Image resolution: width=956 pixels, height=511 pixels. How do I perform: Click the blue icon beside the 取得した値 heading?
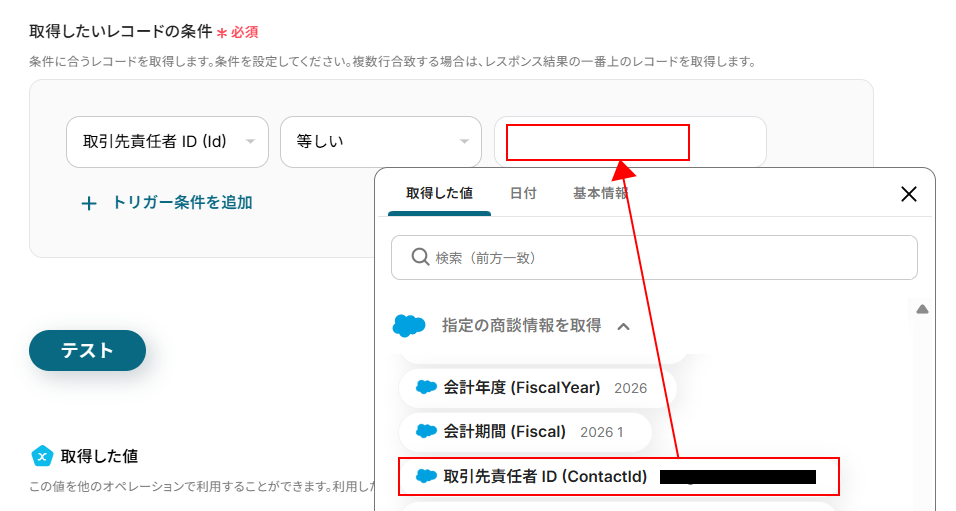(x=42, y=456)
